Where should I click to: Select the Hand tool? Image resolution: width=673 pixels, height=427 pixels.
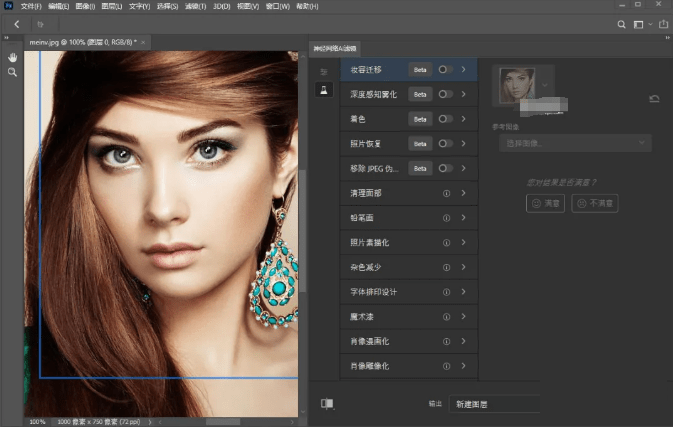12,57
